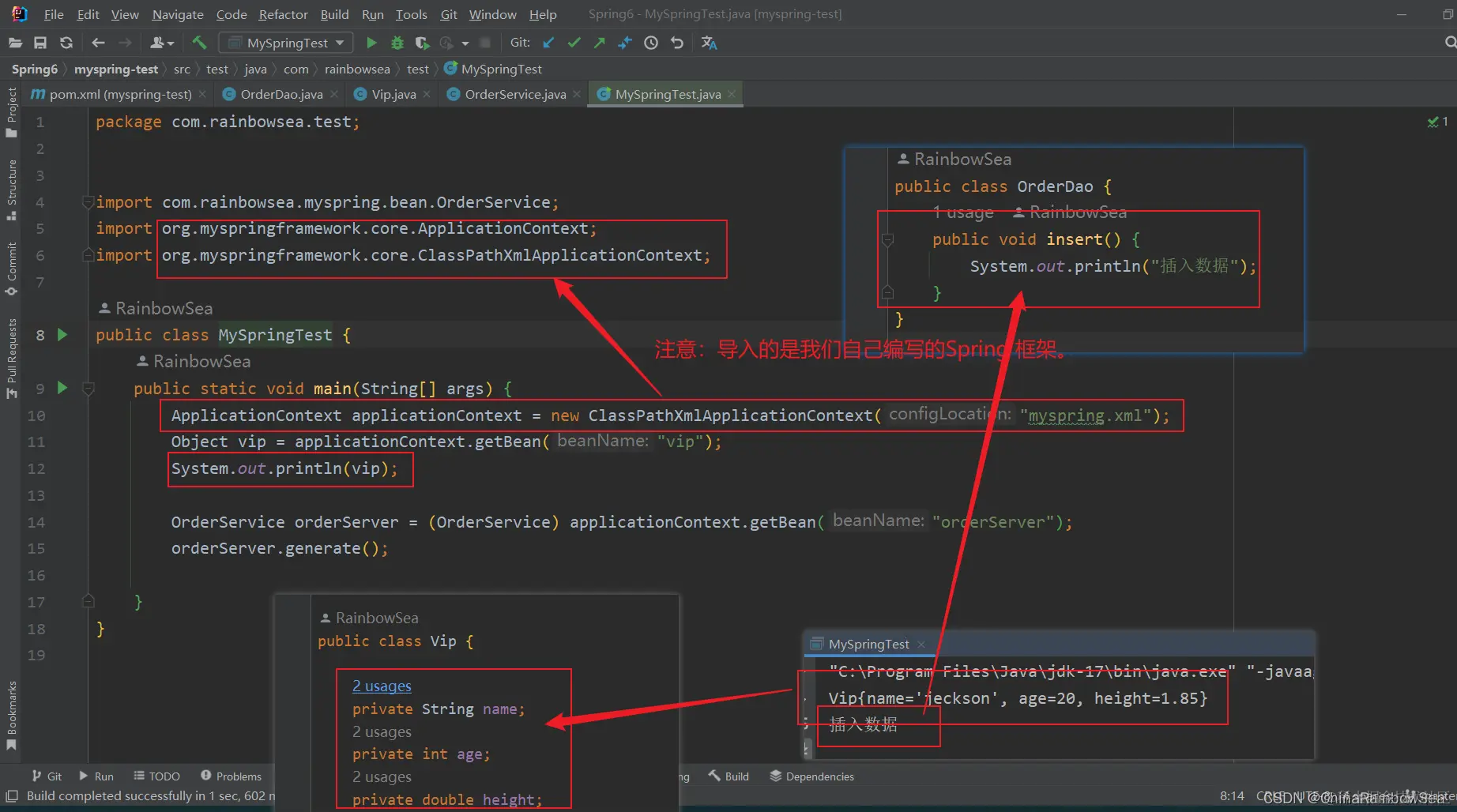Click the Build Project hammer icon
The width and height of the screenshot is (1457, 812).
tap(199, 43)
